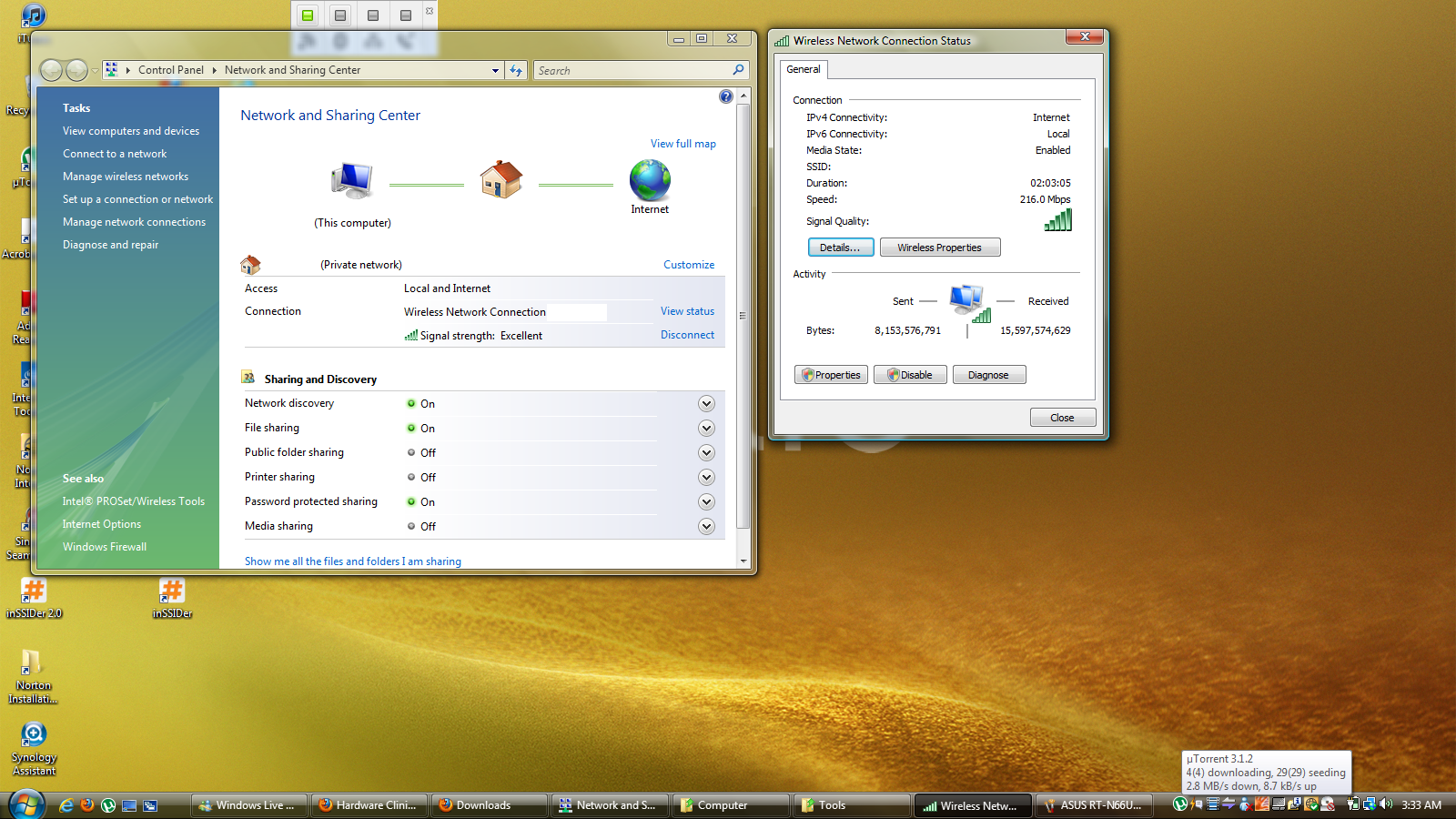Open the help question mark icon
The height and width of the screenshot is (819, 1456).
tap(725, 96)
